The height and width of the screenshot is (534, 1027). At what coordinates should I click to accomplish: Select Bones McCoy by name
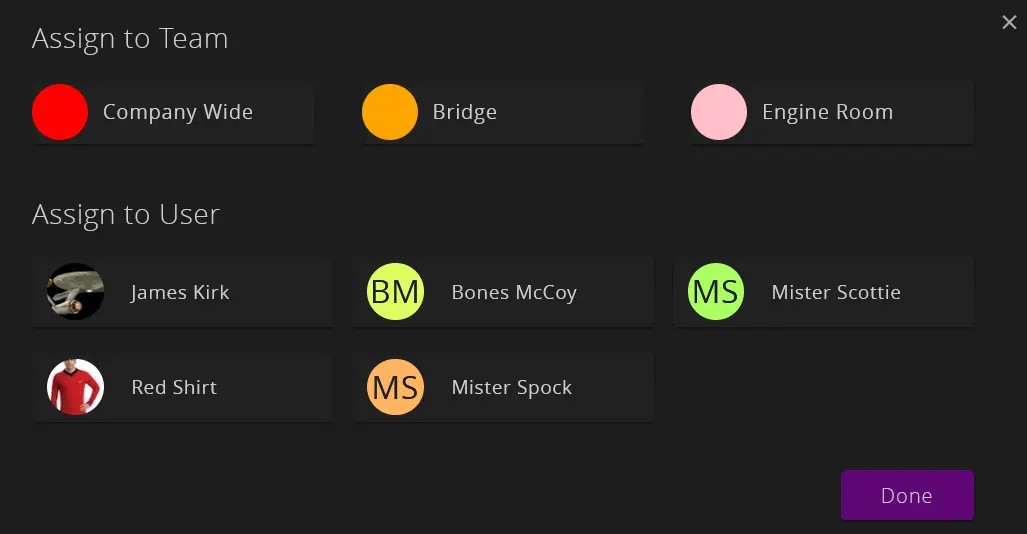point(514,293)
